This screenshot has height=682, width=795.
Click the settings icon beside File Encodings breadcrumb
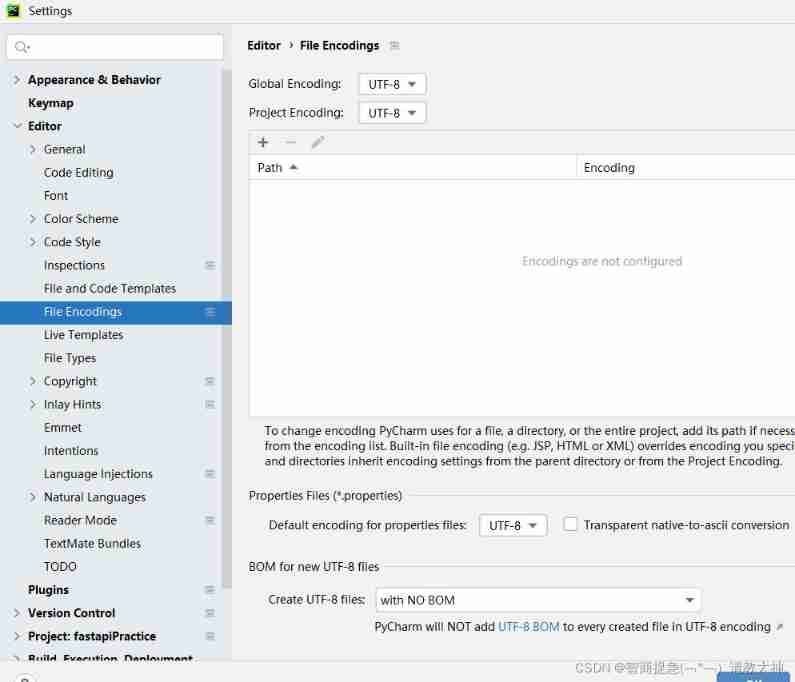tap(394, 46)
